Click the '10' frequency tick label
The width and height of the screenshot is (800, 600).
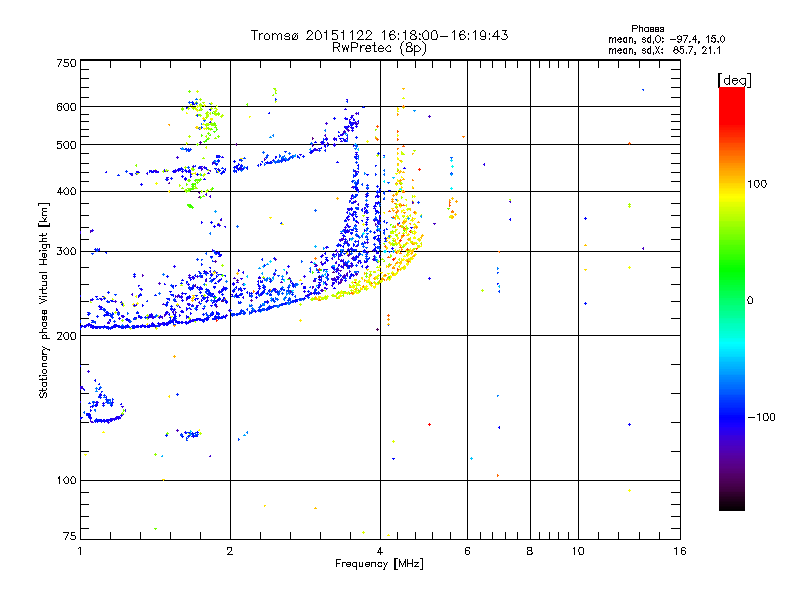click(578, 551)
